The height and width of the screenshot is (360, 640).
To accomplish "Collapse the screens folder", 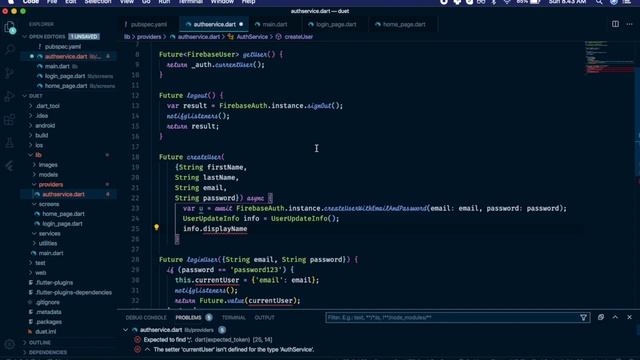I will pyautogui.click(x=49, y=204).
